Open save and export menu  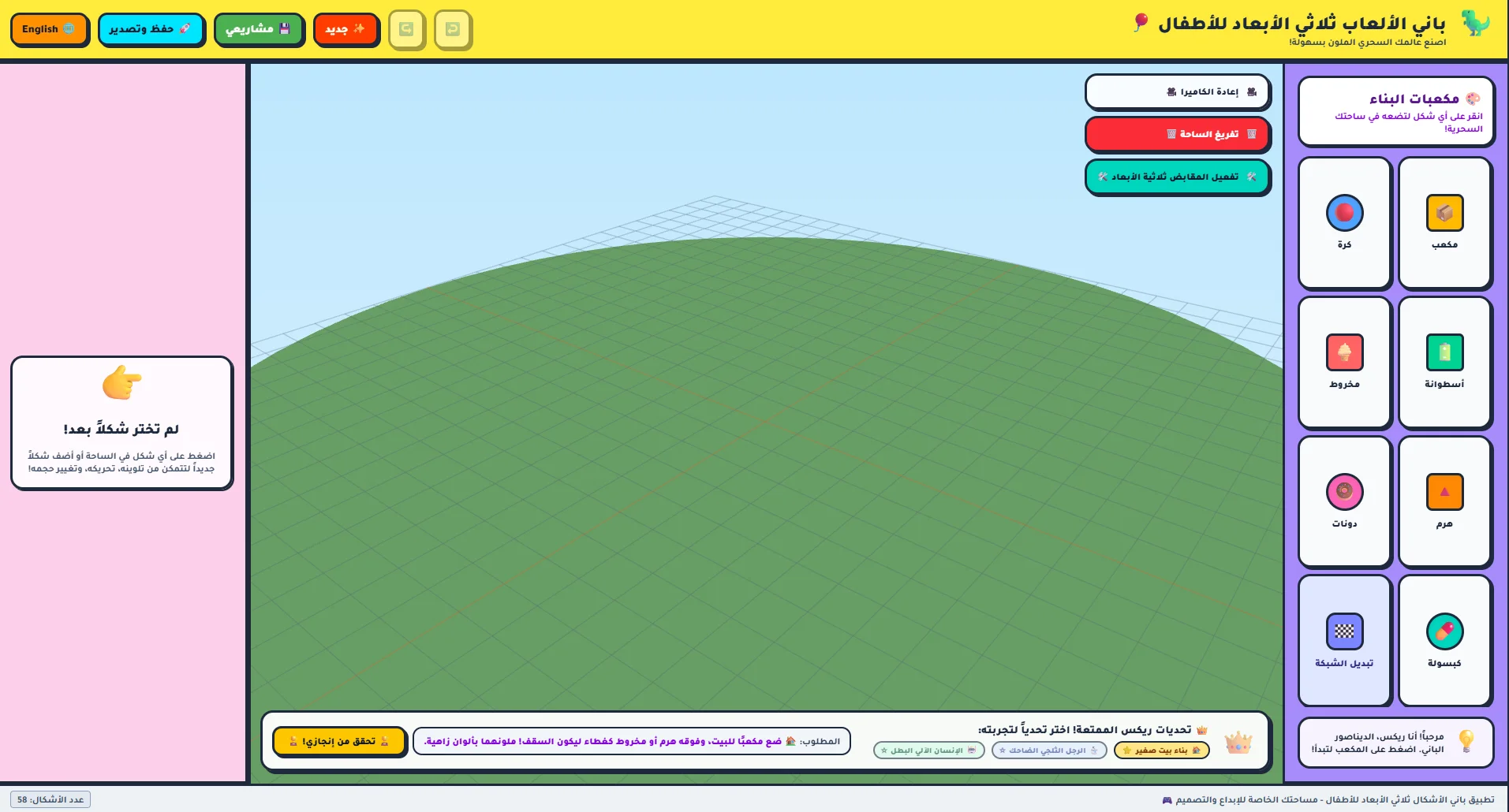pyautogui.click(x=151, y=29)
